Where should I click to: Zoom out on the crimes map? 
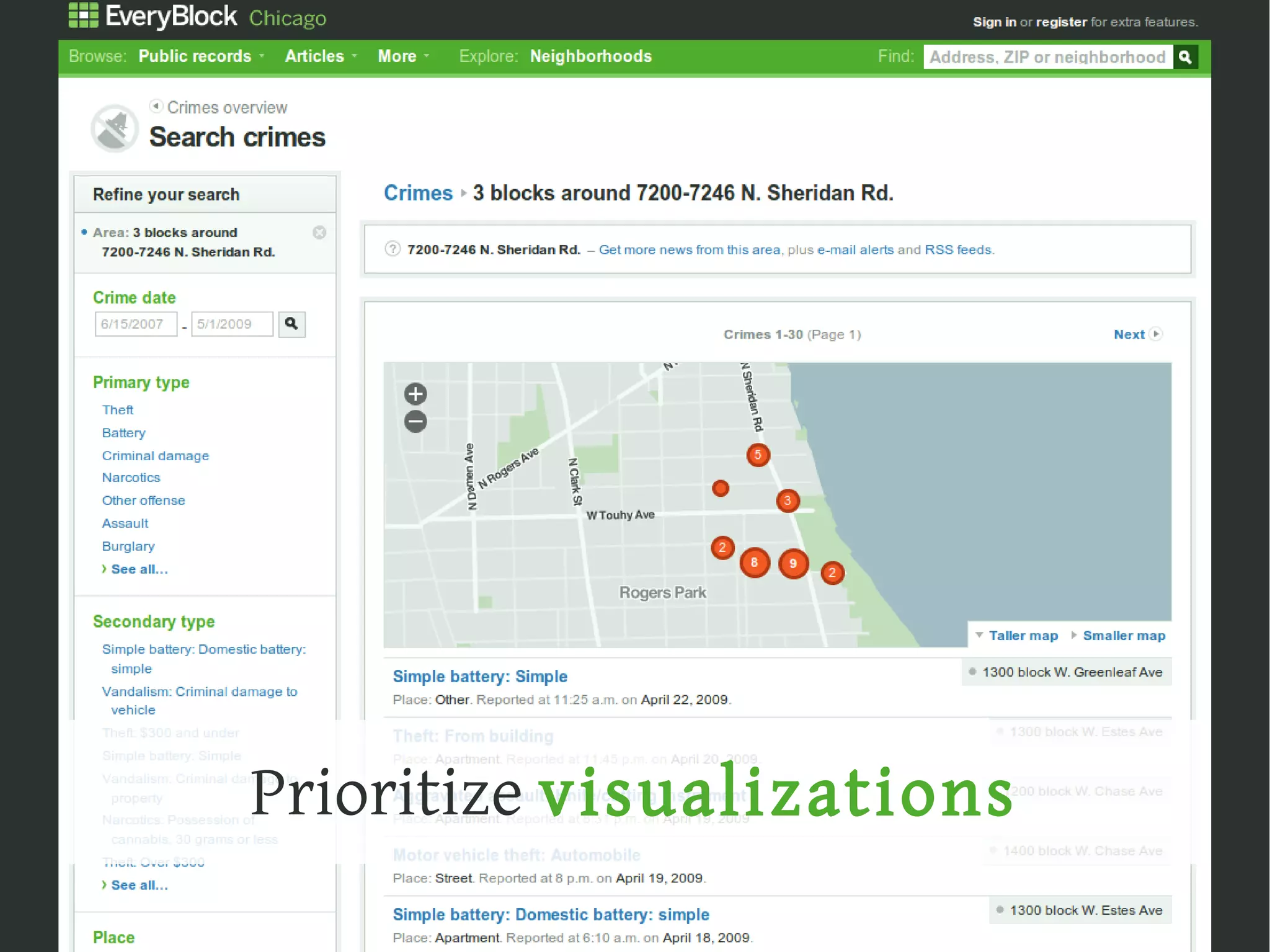[x=415, y=422]
